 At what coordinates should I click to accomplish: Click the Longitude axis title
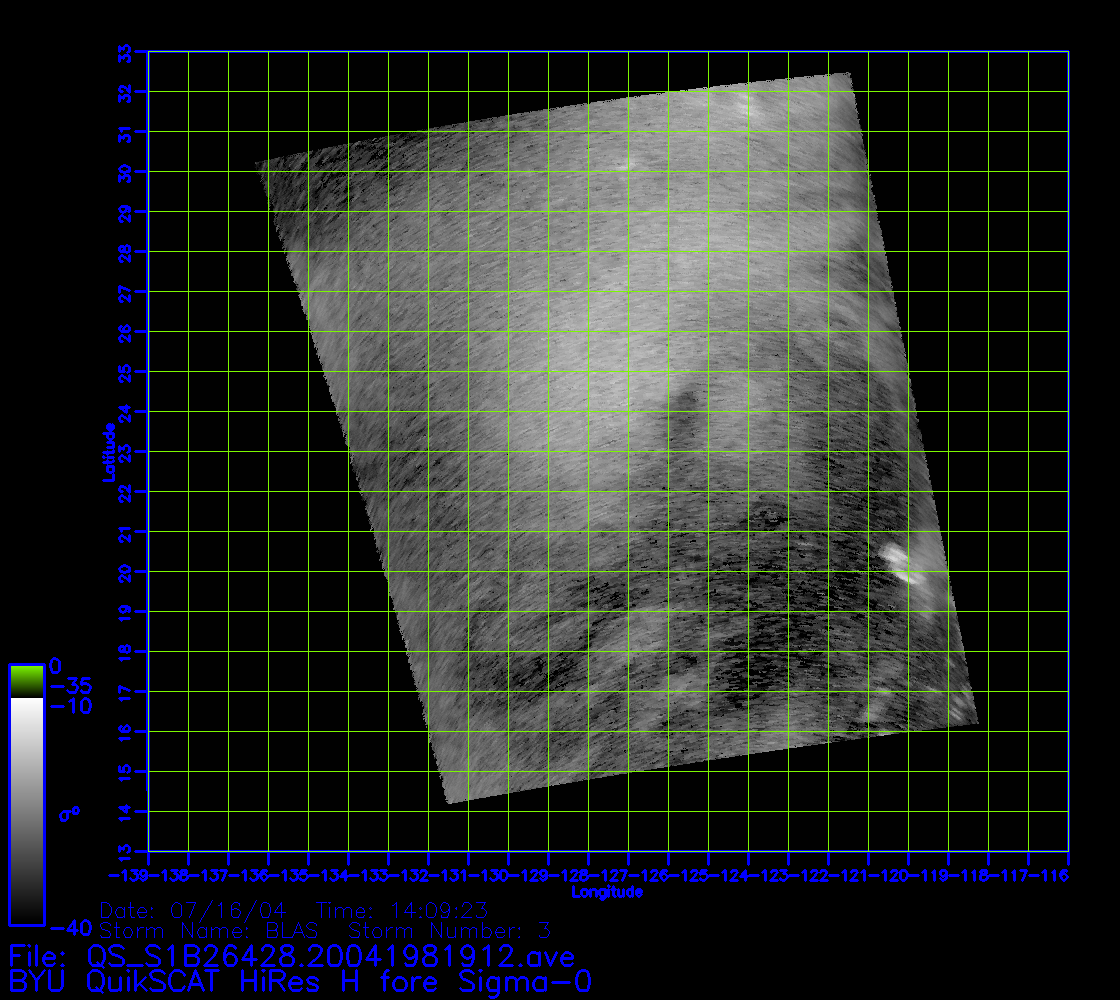pyautogui.click(x=607, y=891)
